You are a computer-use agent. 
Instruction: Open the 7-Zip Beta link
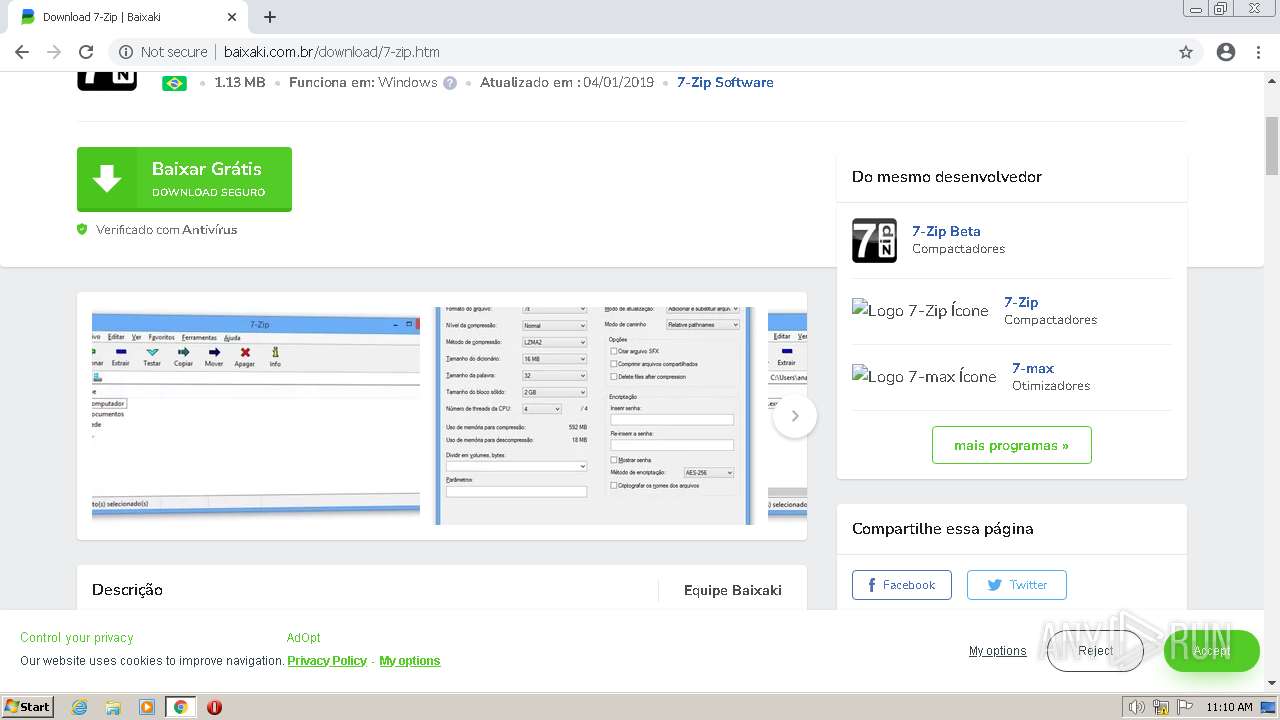coord(946,231)
